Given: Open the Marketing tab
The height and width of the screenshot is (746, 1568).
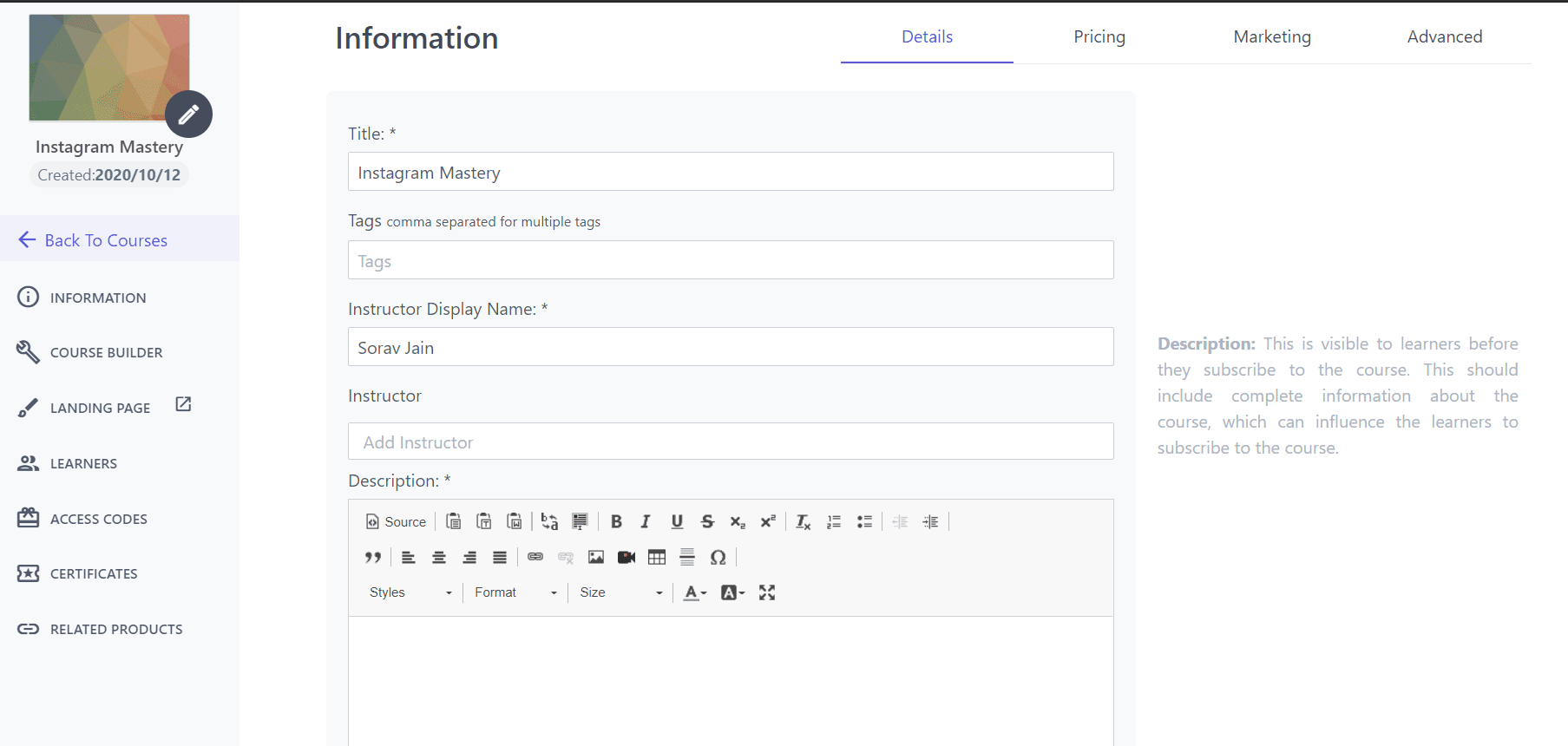Looking at the screenshot, I should click(x=1271, y=36).
